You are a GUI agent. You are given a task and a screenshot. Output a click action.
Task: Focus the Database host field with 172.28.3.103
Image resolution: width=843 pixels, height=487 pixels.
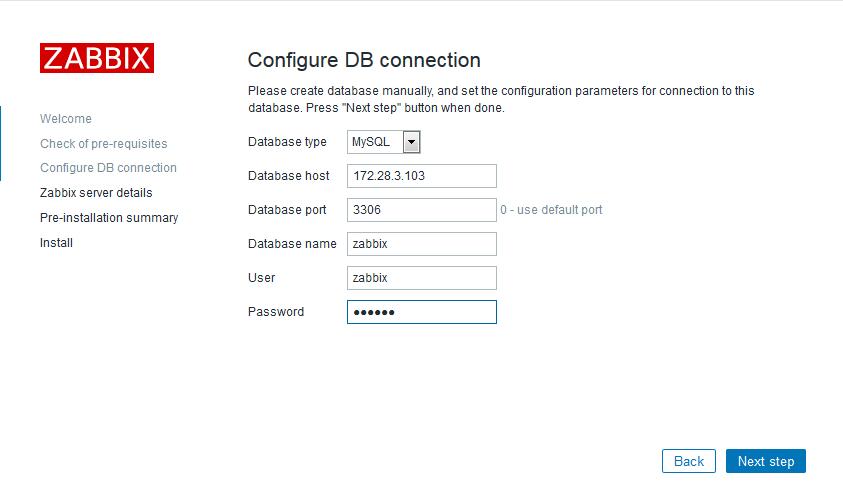coord(422,176)
